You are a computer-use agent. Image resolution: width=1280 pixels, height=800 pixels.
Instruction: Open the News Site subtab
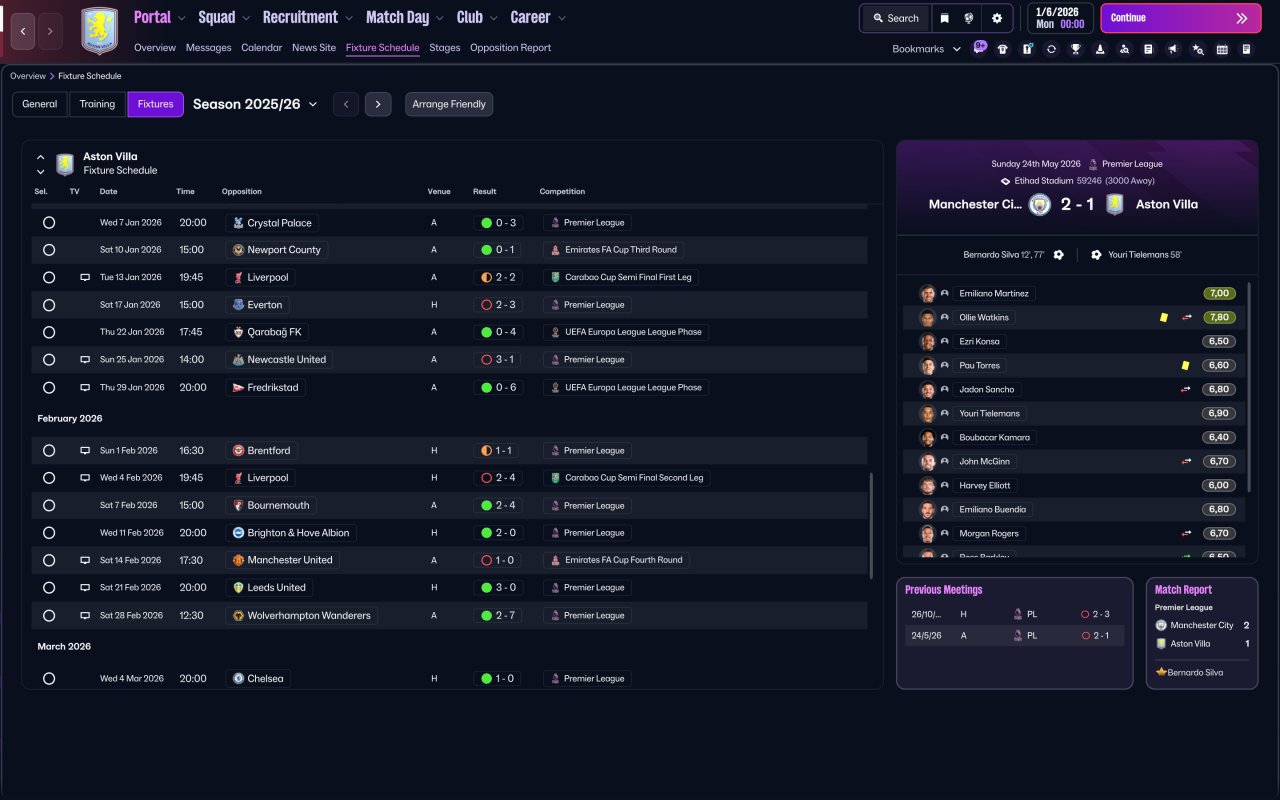[314, 48]
